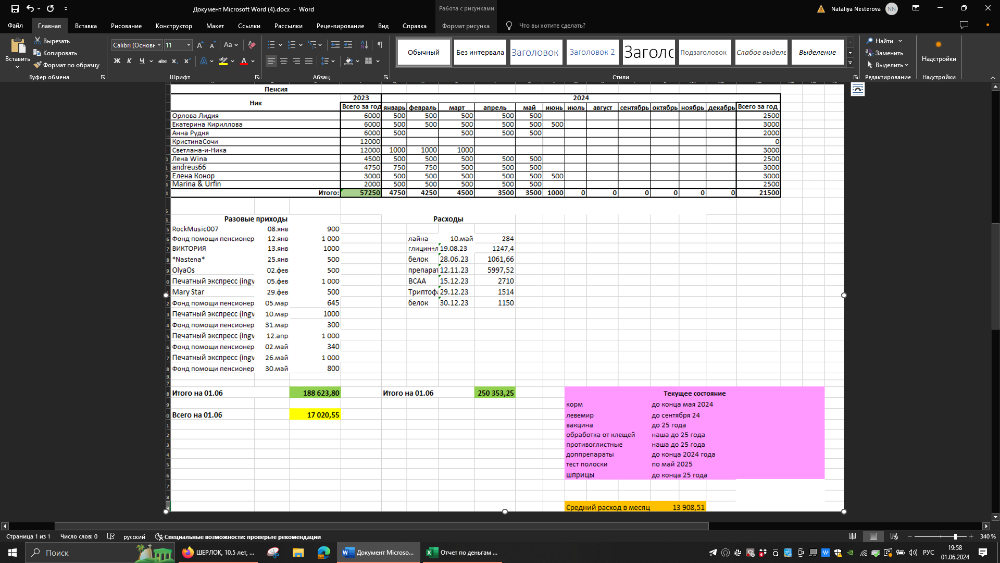The image size is (1000, 563).
Task: Click the layout options icon beside the picture
Action: 858,90
